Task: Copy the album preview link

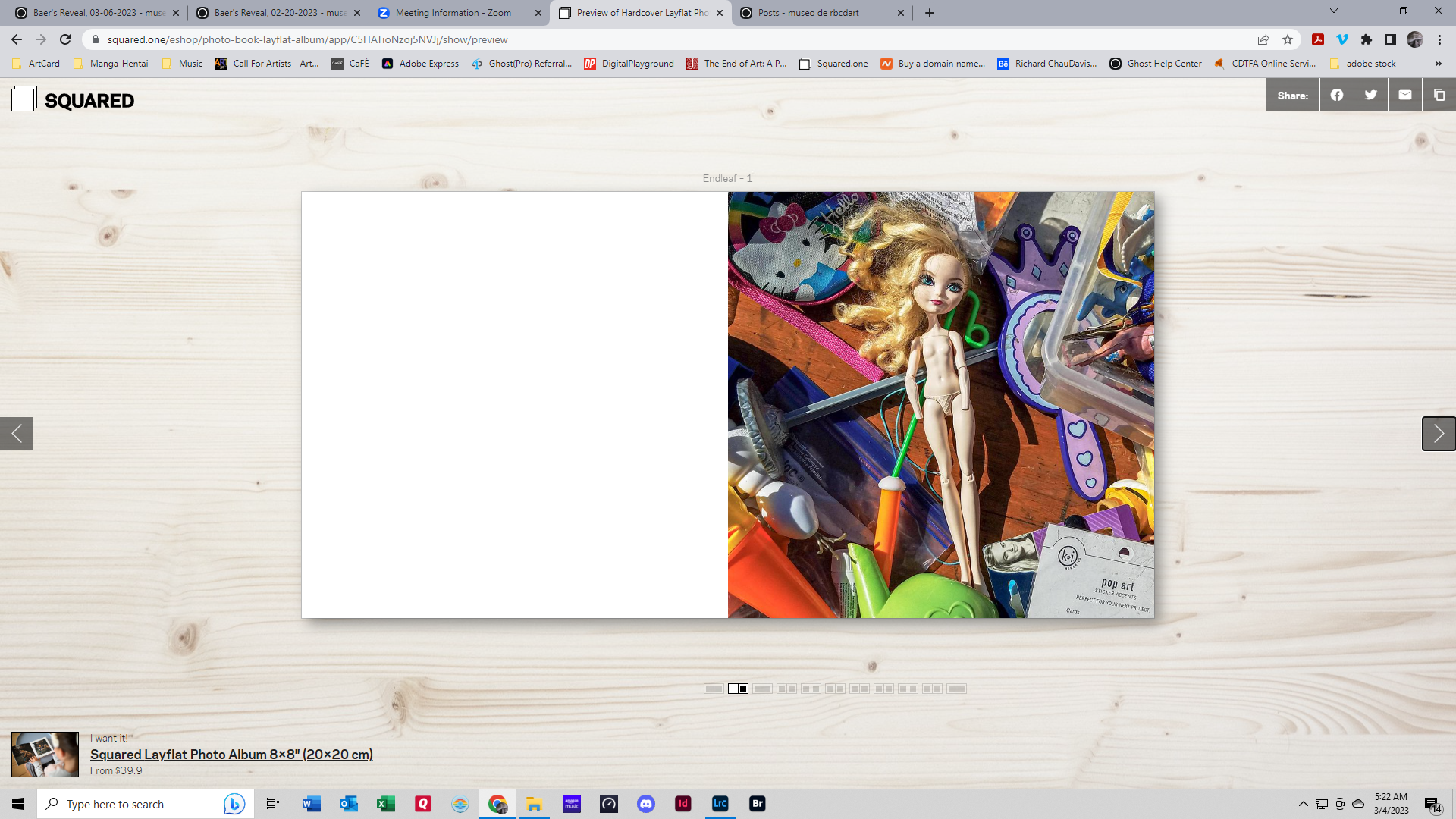Action: pos(1439,96)
